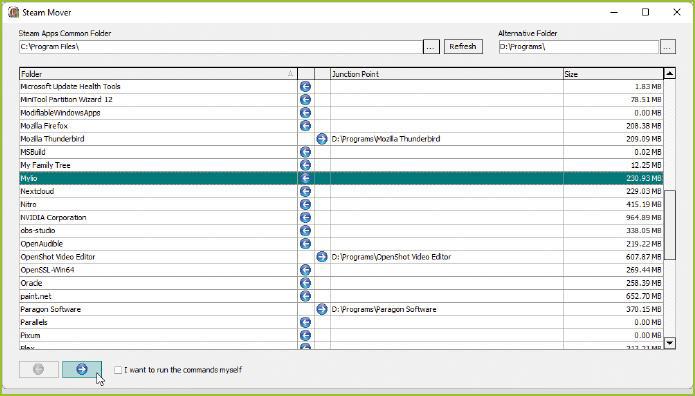This screenshot has width=695, height=396.
Task: Click left arrow icon for obs-studio
Action: (x=305, y=231)
